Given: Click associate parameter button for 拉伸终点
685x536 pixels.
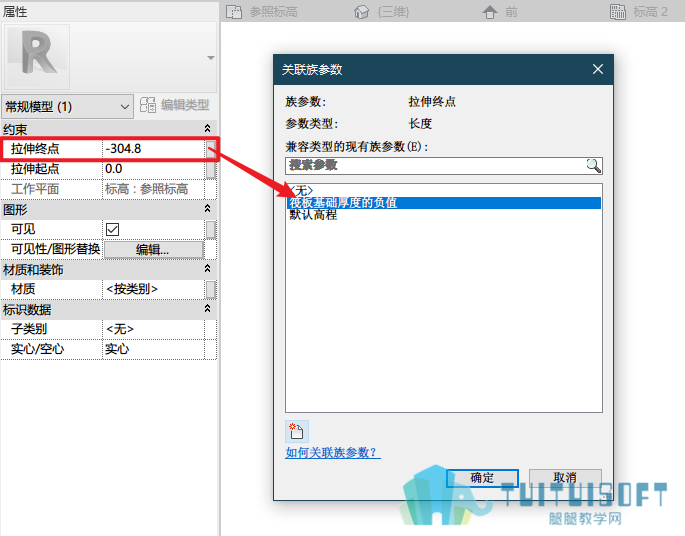Looking at the screenshot, I should click(211, 149).
